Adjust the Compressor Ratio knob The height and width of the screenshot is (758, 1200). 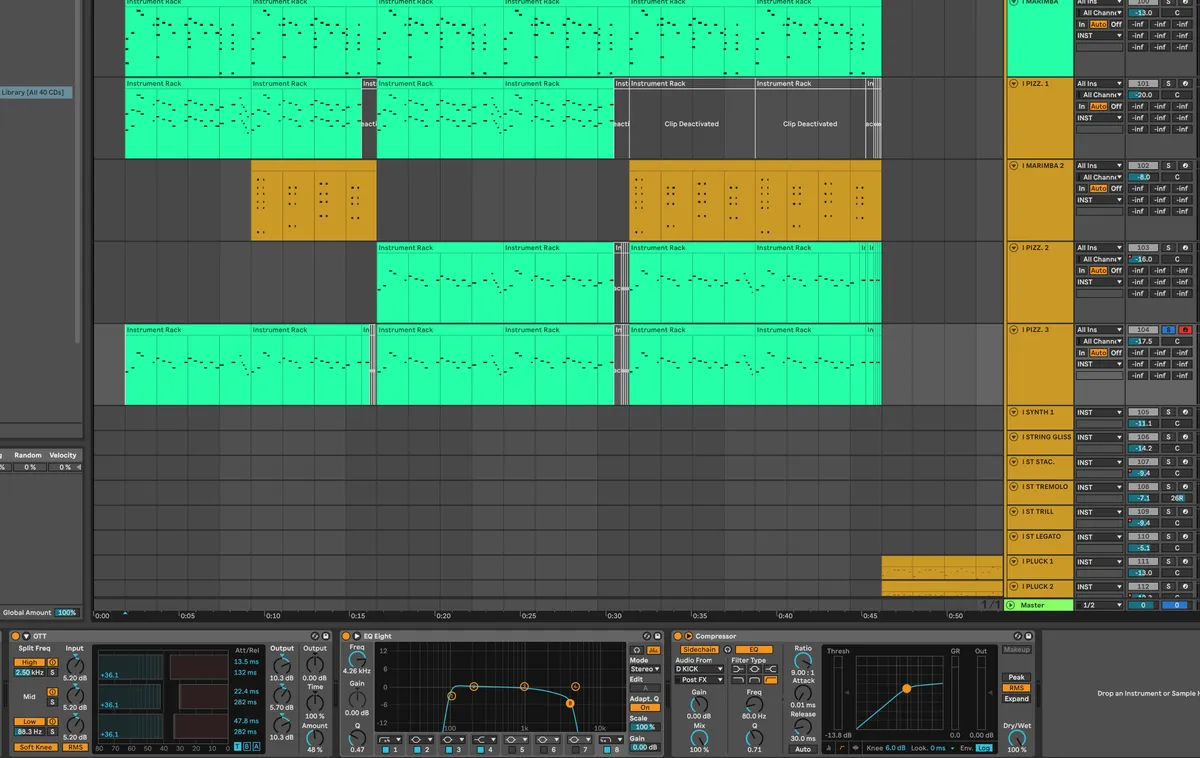click(x=803, y=661)
